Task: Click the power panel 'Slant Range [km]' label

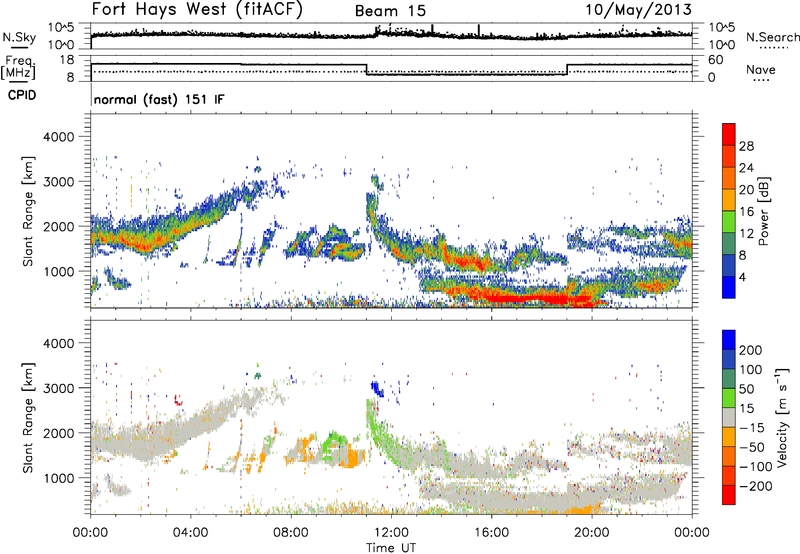Action: [28, 211]
